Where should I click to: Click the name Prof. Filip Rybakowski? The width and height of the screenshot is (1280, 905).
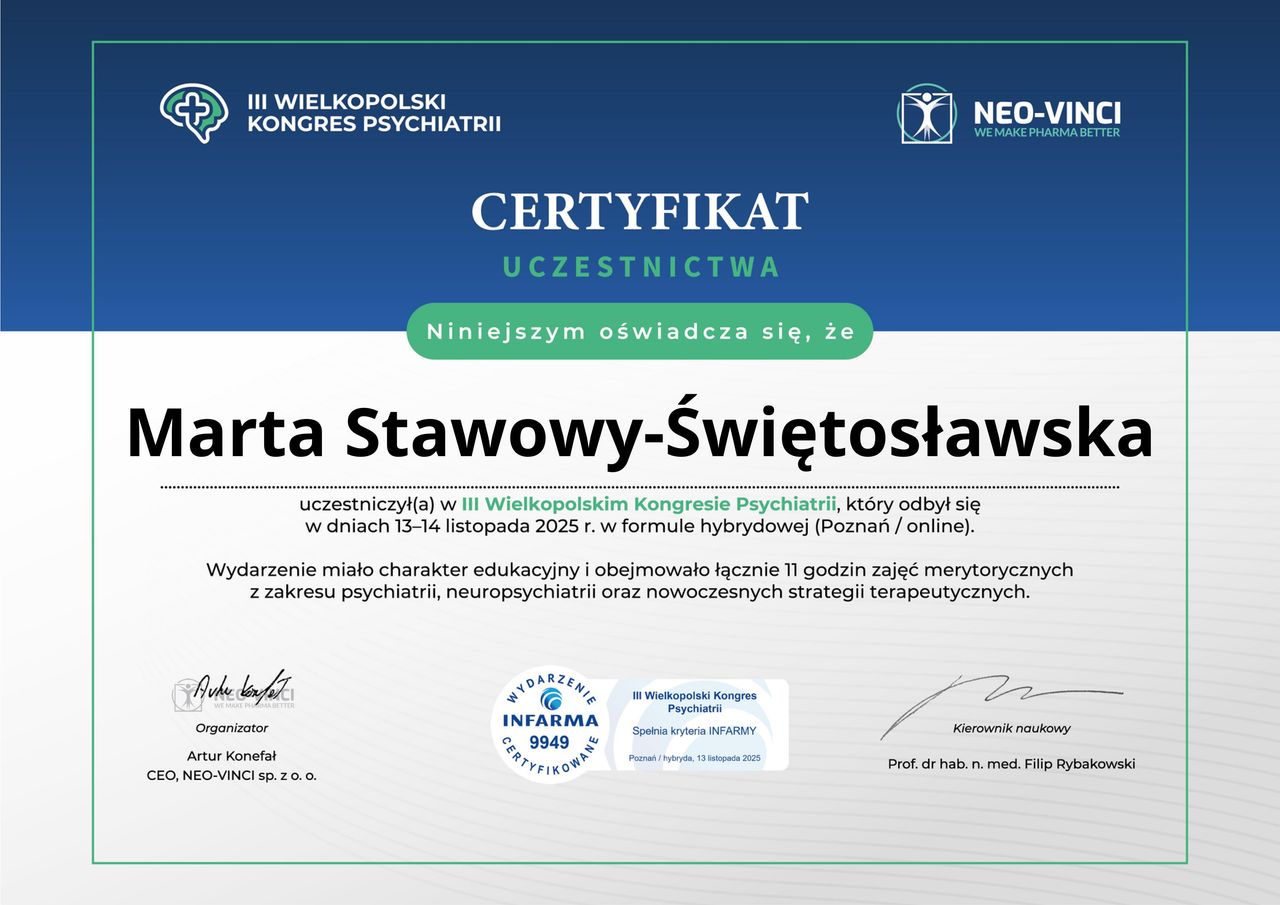pos(1011,764)
